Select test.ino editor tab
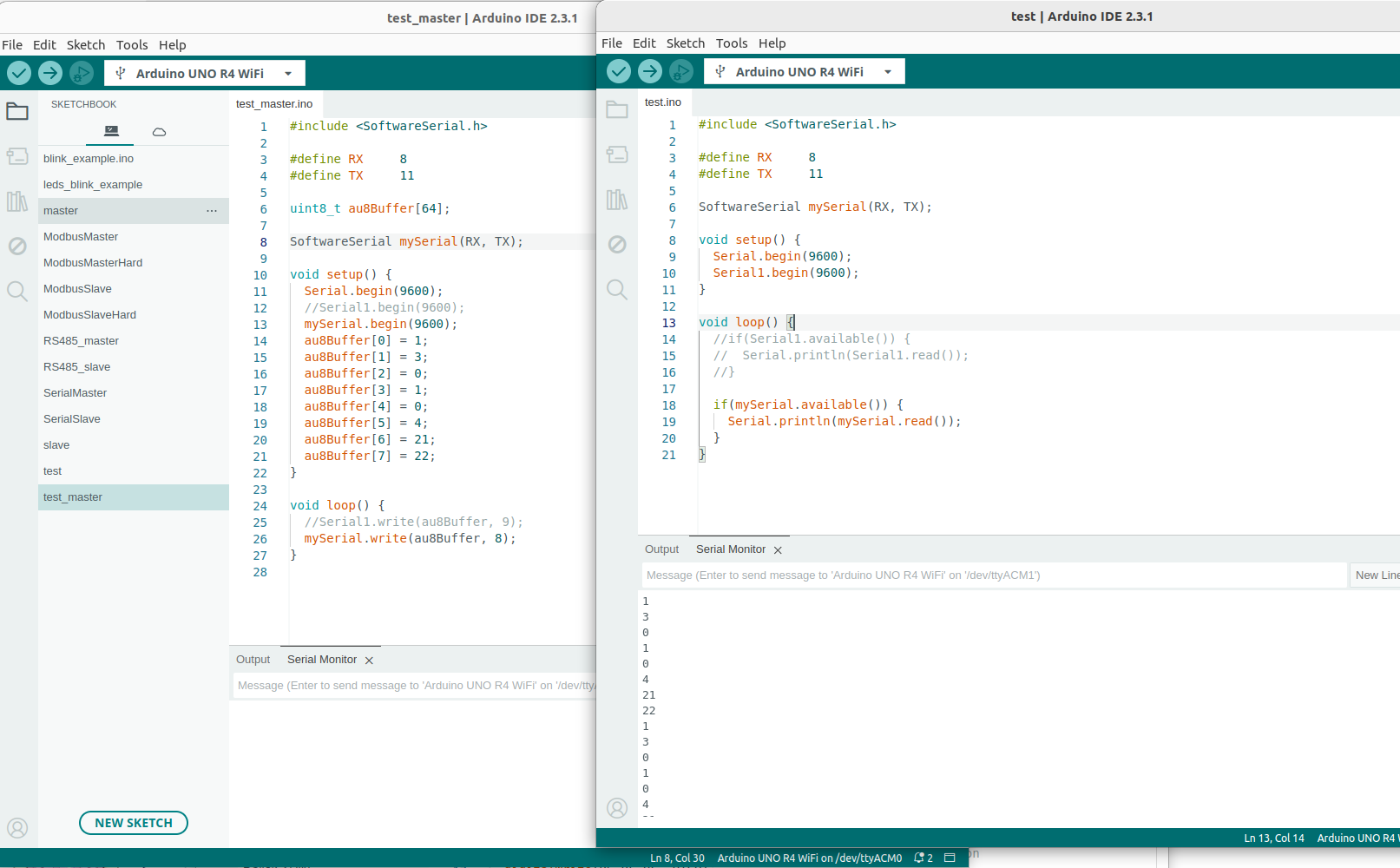1400x868 pixels. [663, 102]
